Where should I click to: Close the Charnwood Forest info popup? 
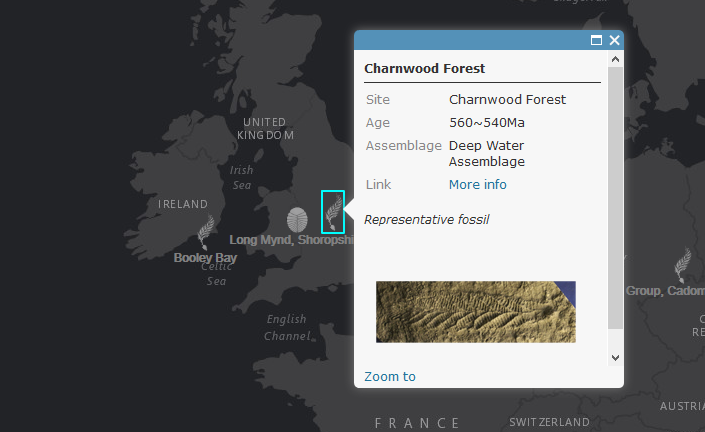(x=614, y=40)
